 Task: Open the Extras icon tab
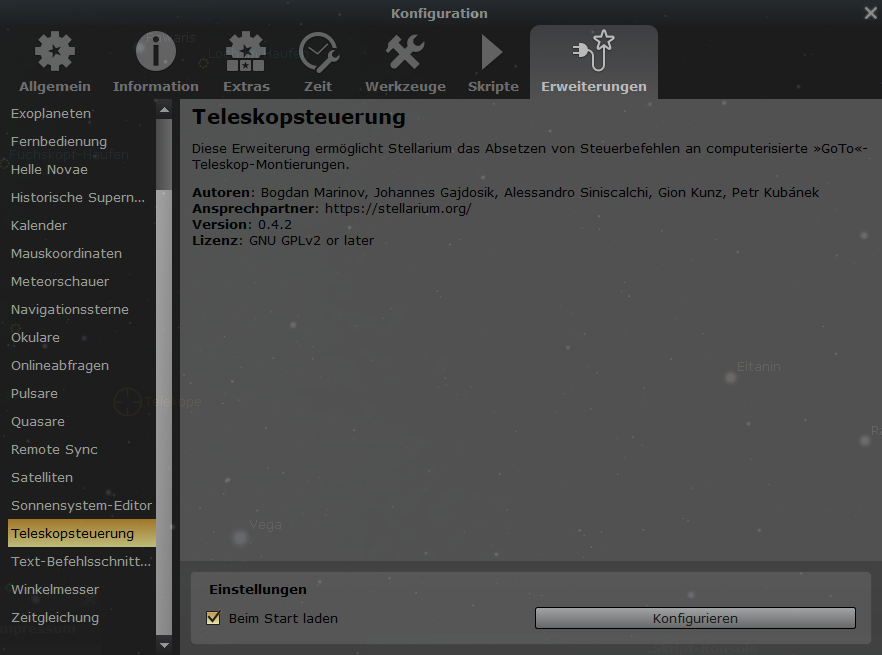point(246,62)
